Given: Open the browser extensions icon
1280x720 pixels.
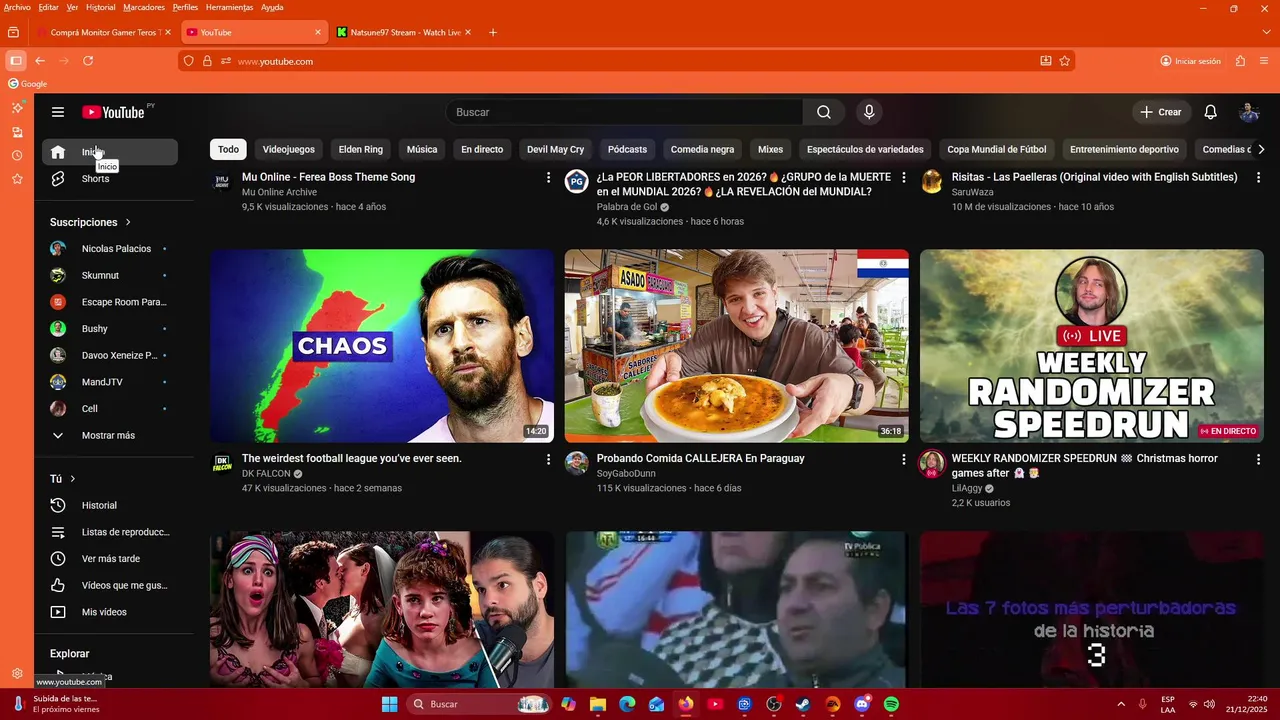Looking at the screenshot, I should coord(1240,61).
